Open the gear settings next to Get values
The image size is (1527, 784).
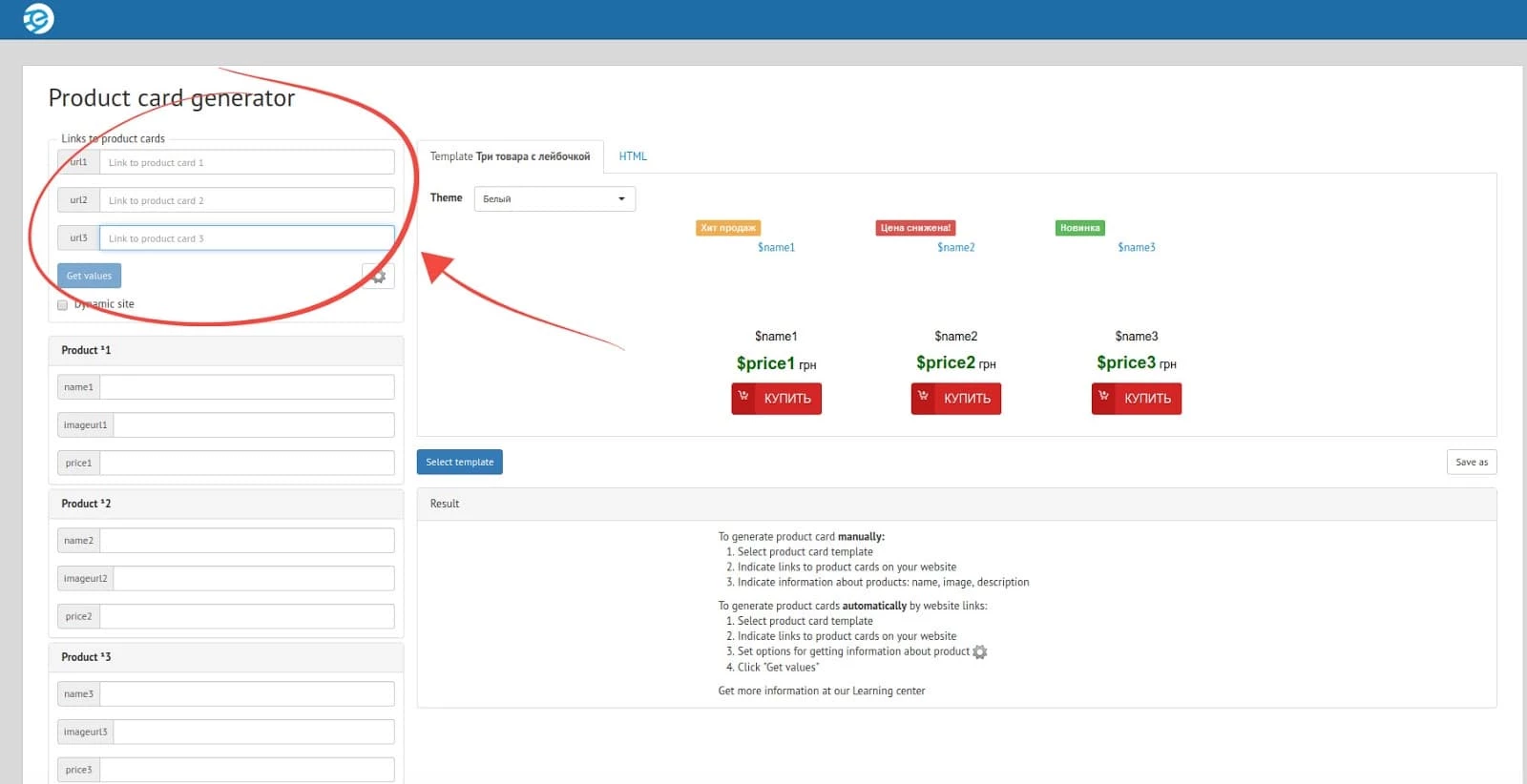(x=378, y=276)
